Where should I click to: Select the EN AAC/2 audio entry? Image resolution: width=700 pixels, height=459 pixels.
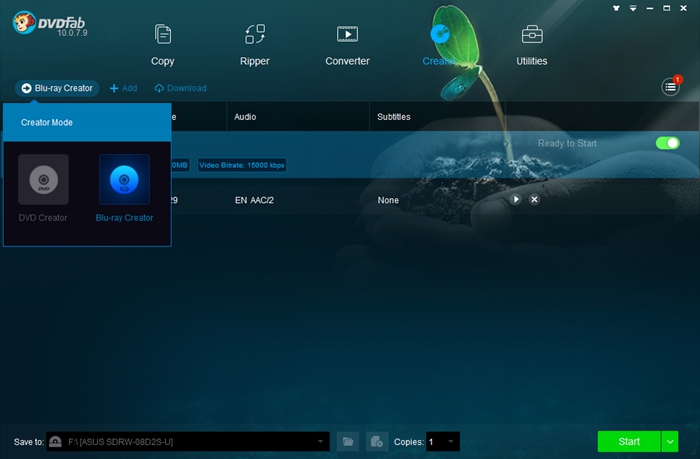click(254, 200)
